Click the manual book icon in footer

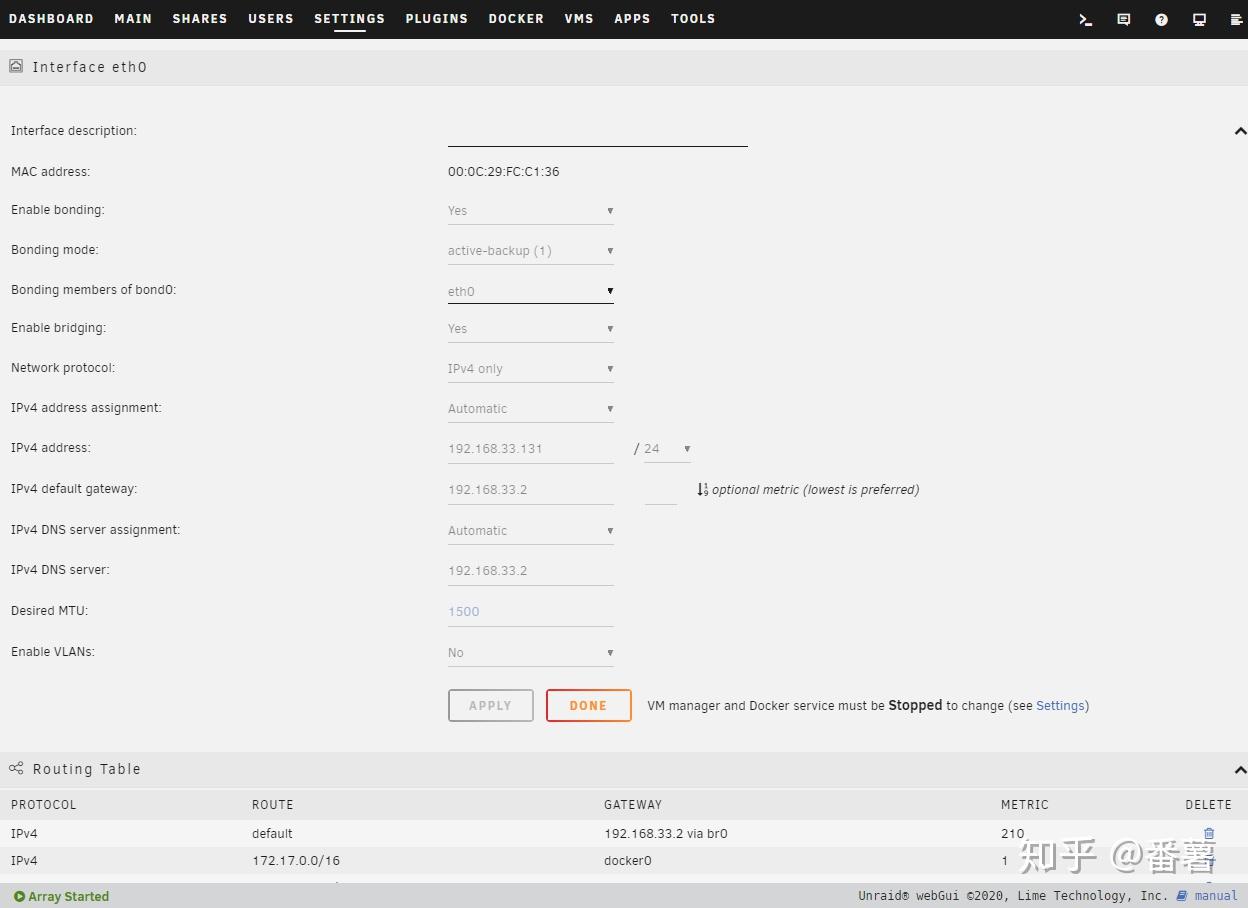click(x=1182, y=896)
